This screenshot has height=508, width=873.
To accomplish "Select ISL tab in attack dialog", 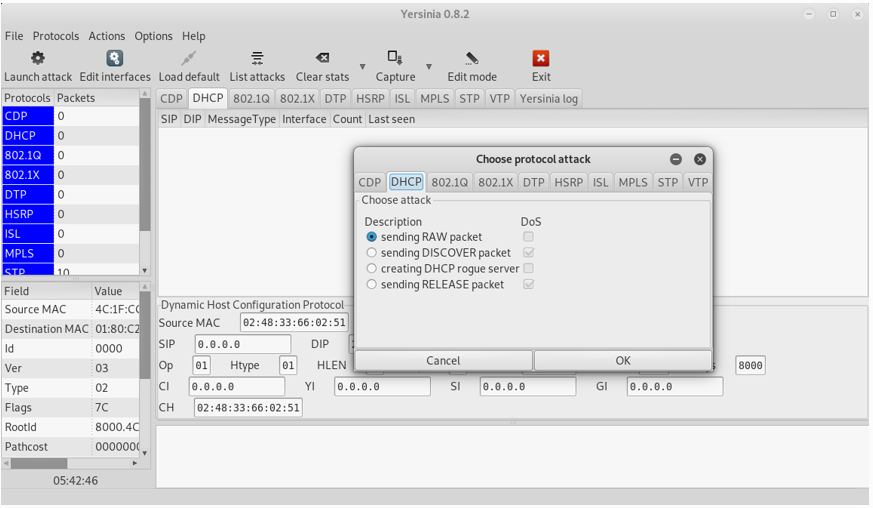I will tap(600, 182).
